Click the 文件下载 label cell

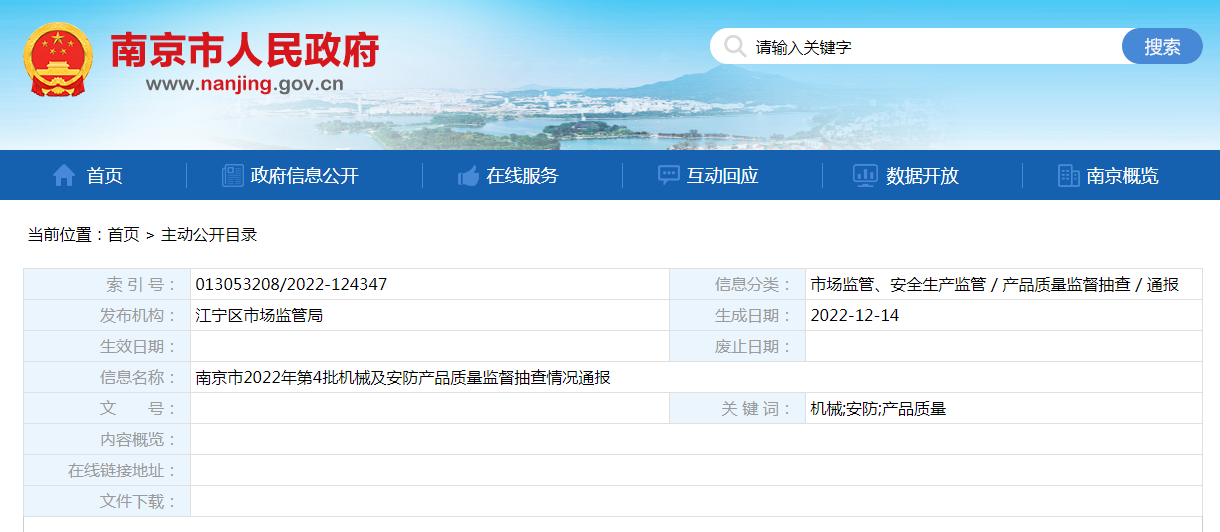pos(107,501)
